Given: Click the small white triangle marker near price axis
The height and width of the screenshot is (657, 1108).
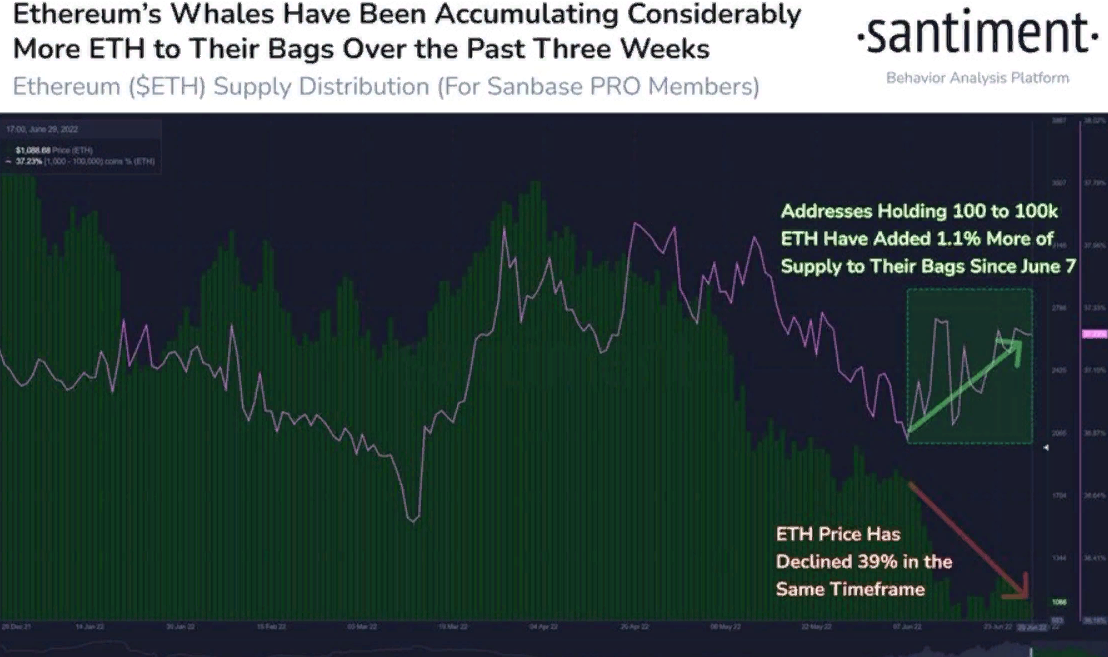Looking at the screenshot, I should pos(1047,450).
